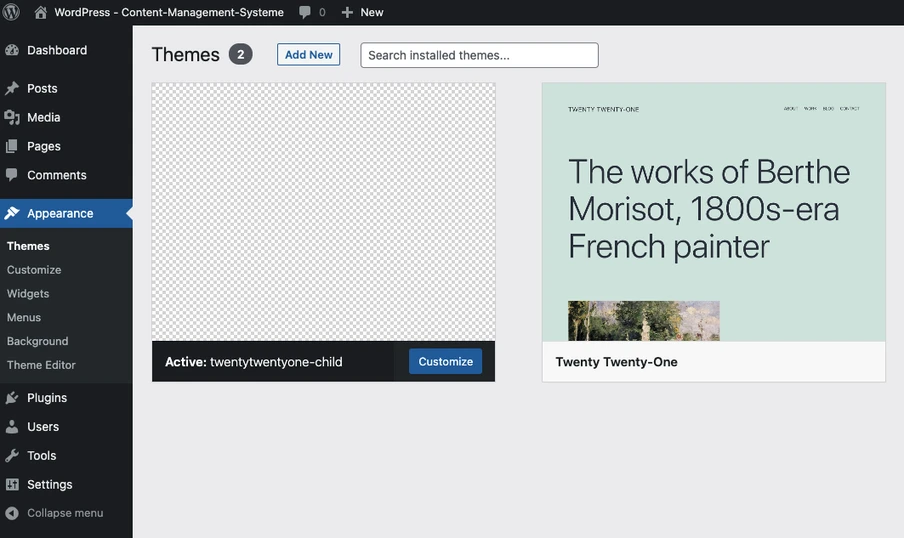Click the Appearance paintbrush icon
This screenshot has width=904, height=538.
(x=12, y=213)
